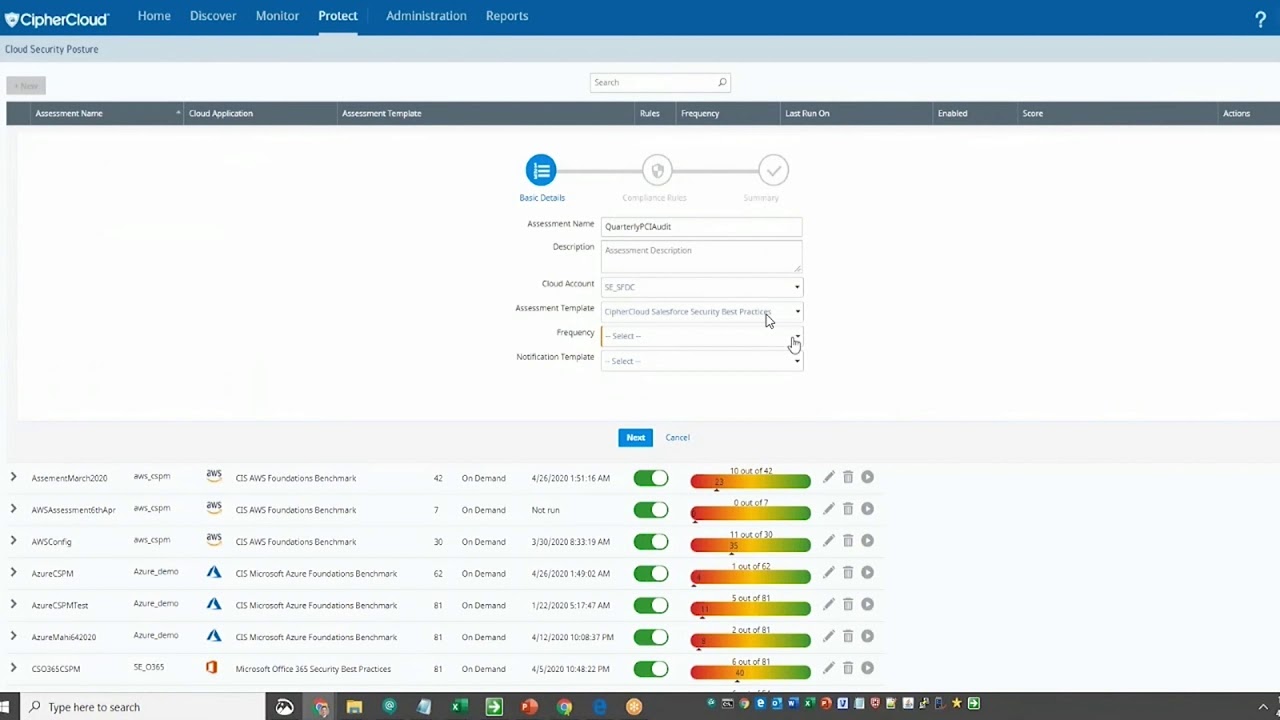1280x720 pixels.
Task: Expand the AWSAssessment6thApr row details
Action: tap(13, 509)
